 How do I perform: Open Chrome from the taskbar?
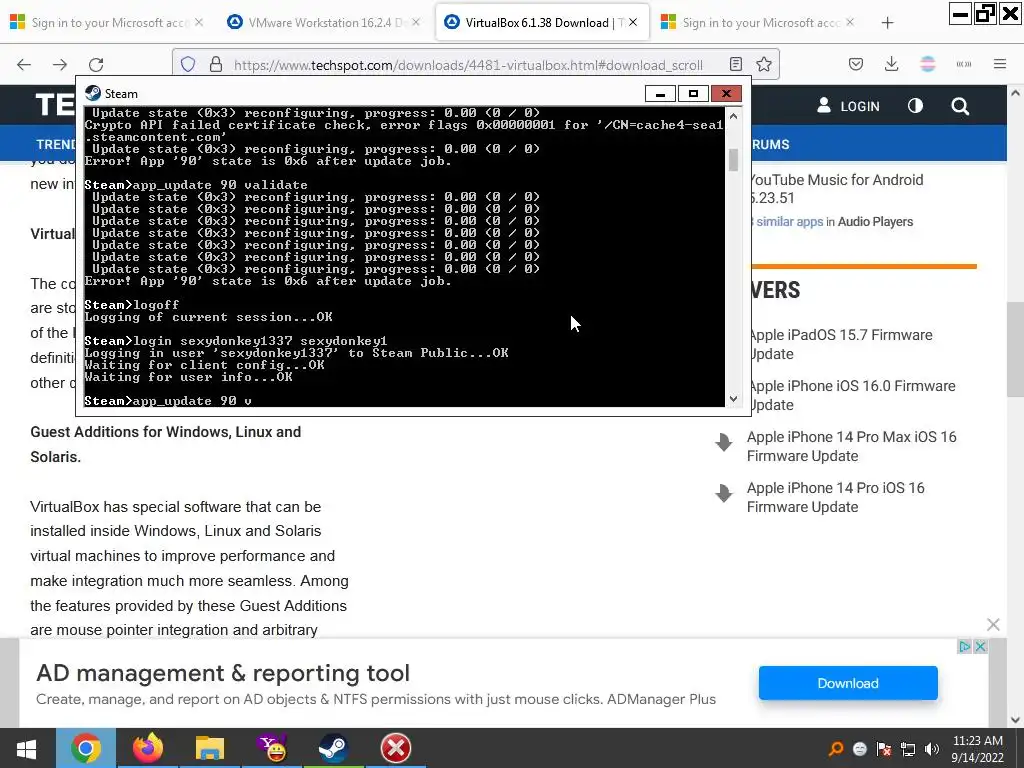(86, 748)
